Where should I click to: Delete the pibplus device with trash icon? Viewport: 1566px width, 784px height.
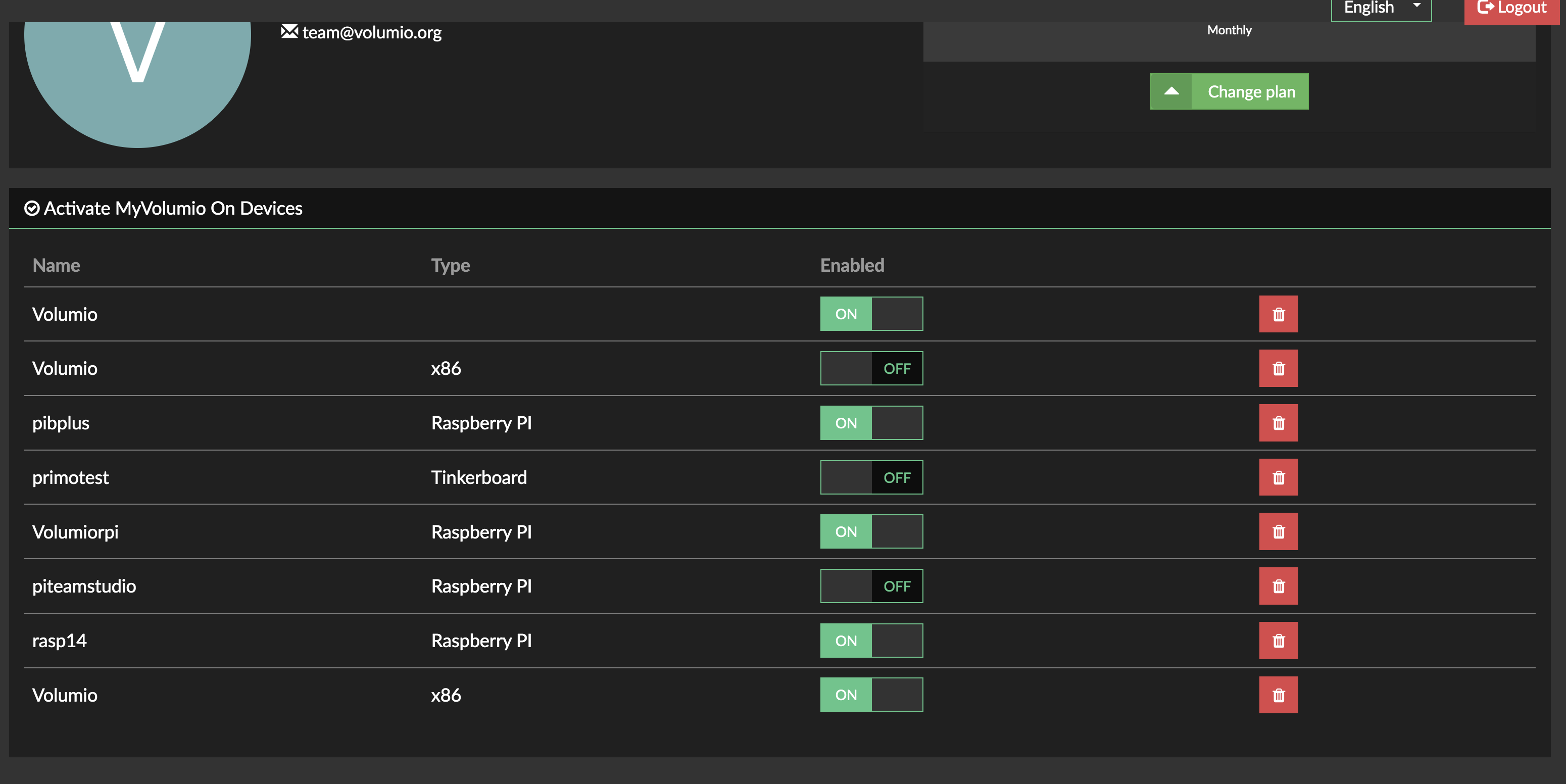[1278, 423]
